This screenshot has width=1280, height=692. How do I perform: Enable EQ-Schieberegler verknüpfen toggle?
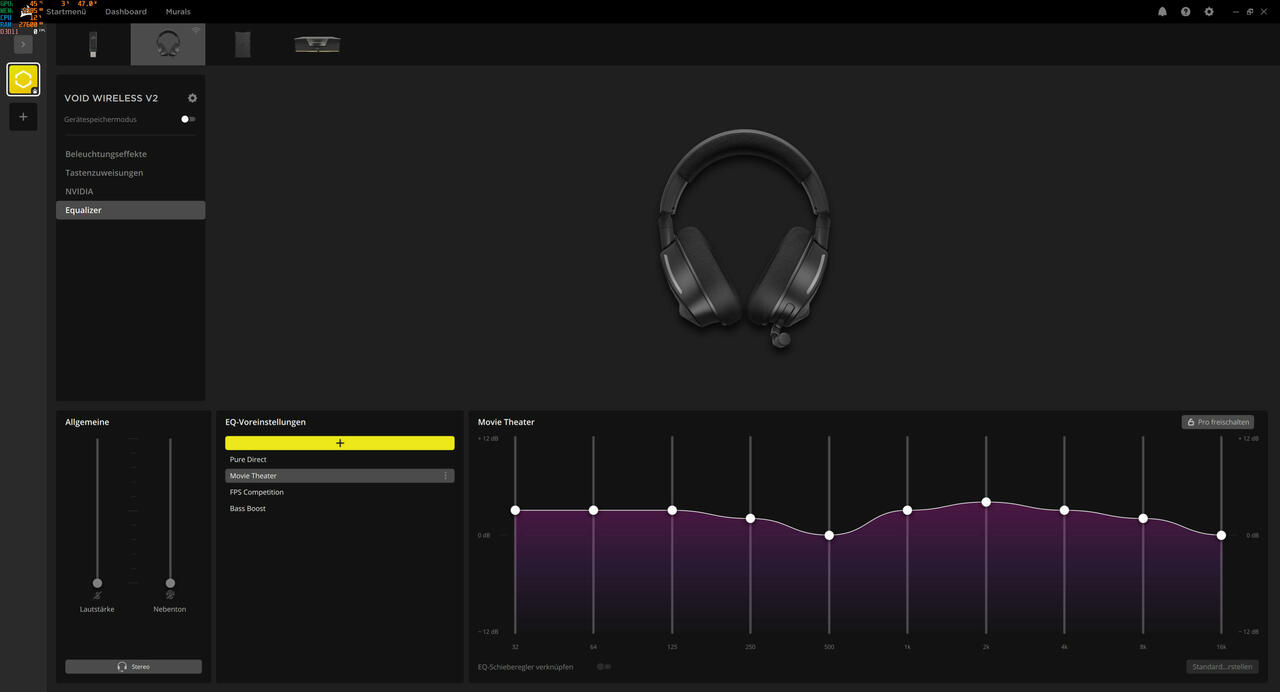(603, 666)
